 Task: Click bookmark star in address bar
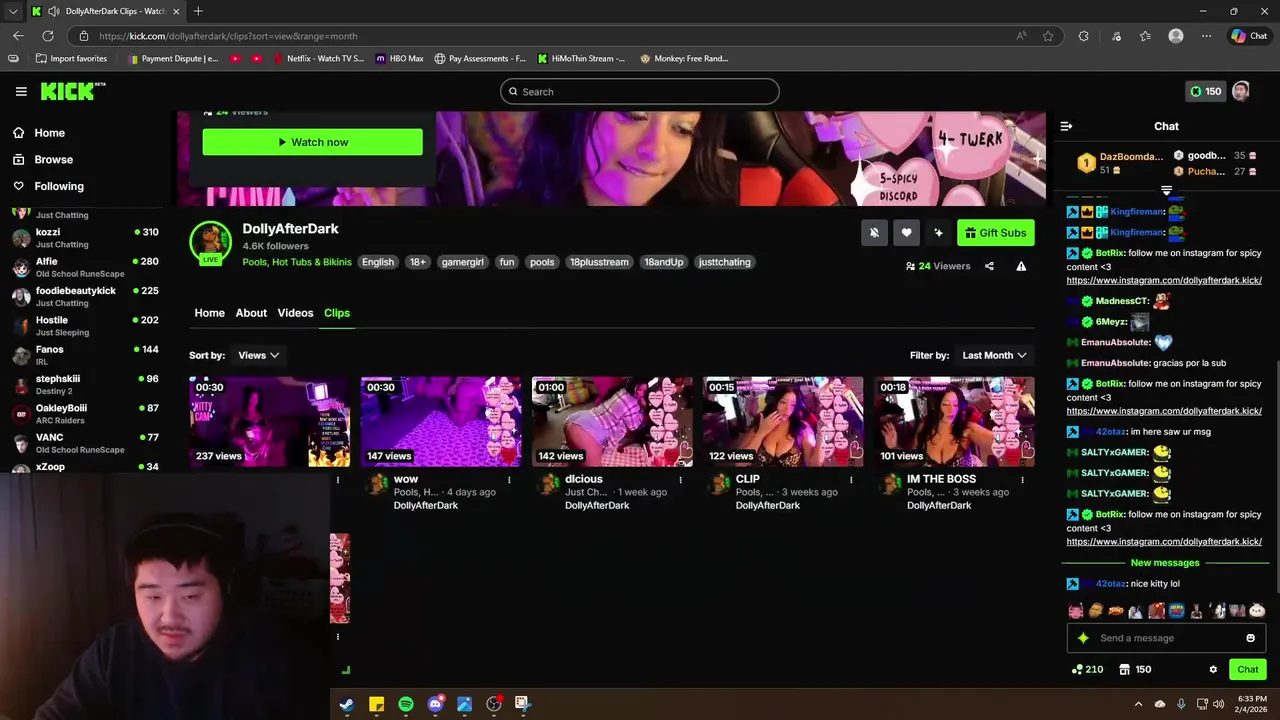point(1048,36)
